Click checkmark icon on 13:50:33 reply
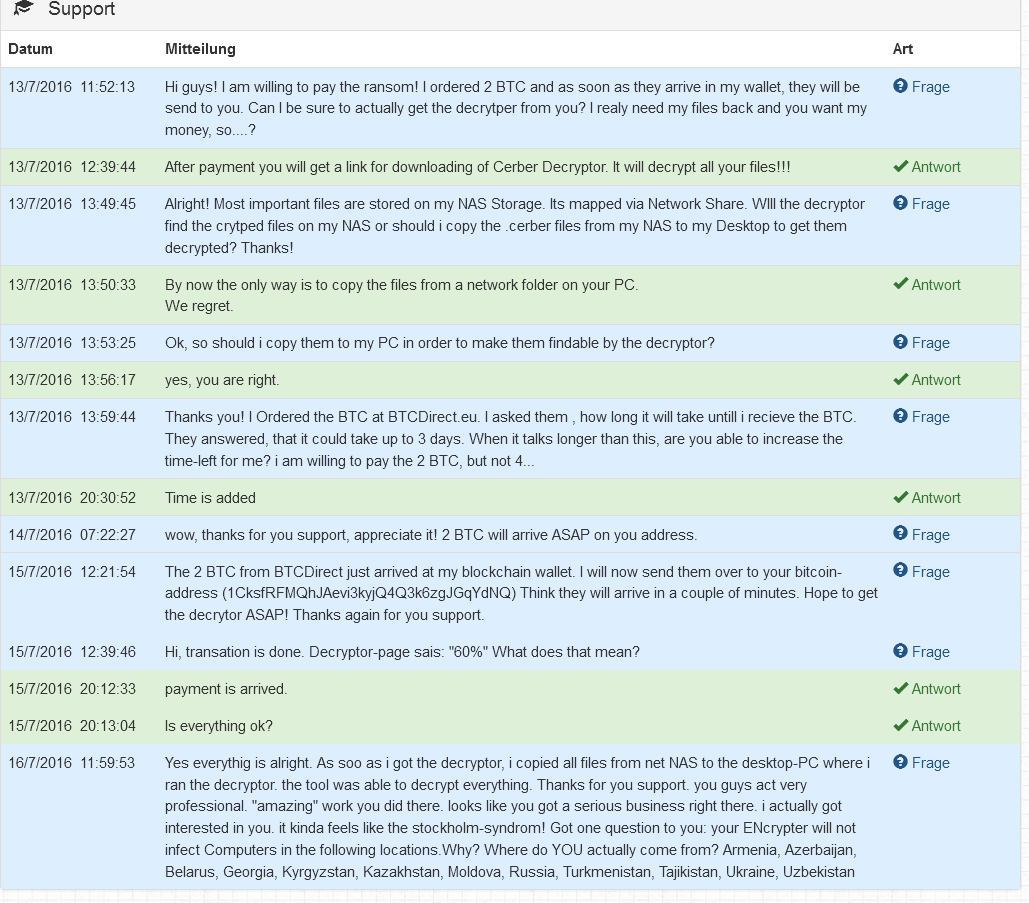 [900, 285]
